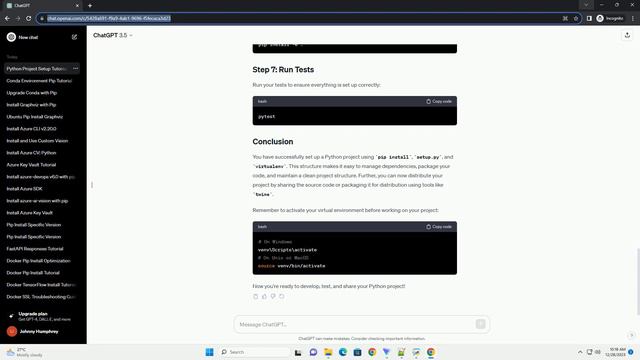Click the page vertical scrollbar thumb
Image resolution: width=640 pixels, height=360 pixels.
[638, 282]
